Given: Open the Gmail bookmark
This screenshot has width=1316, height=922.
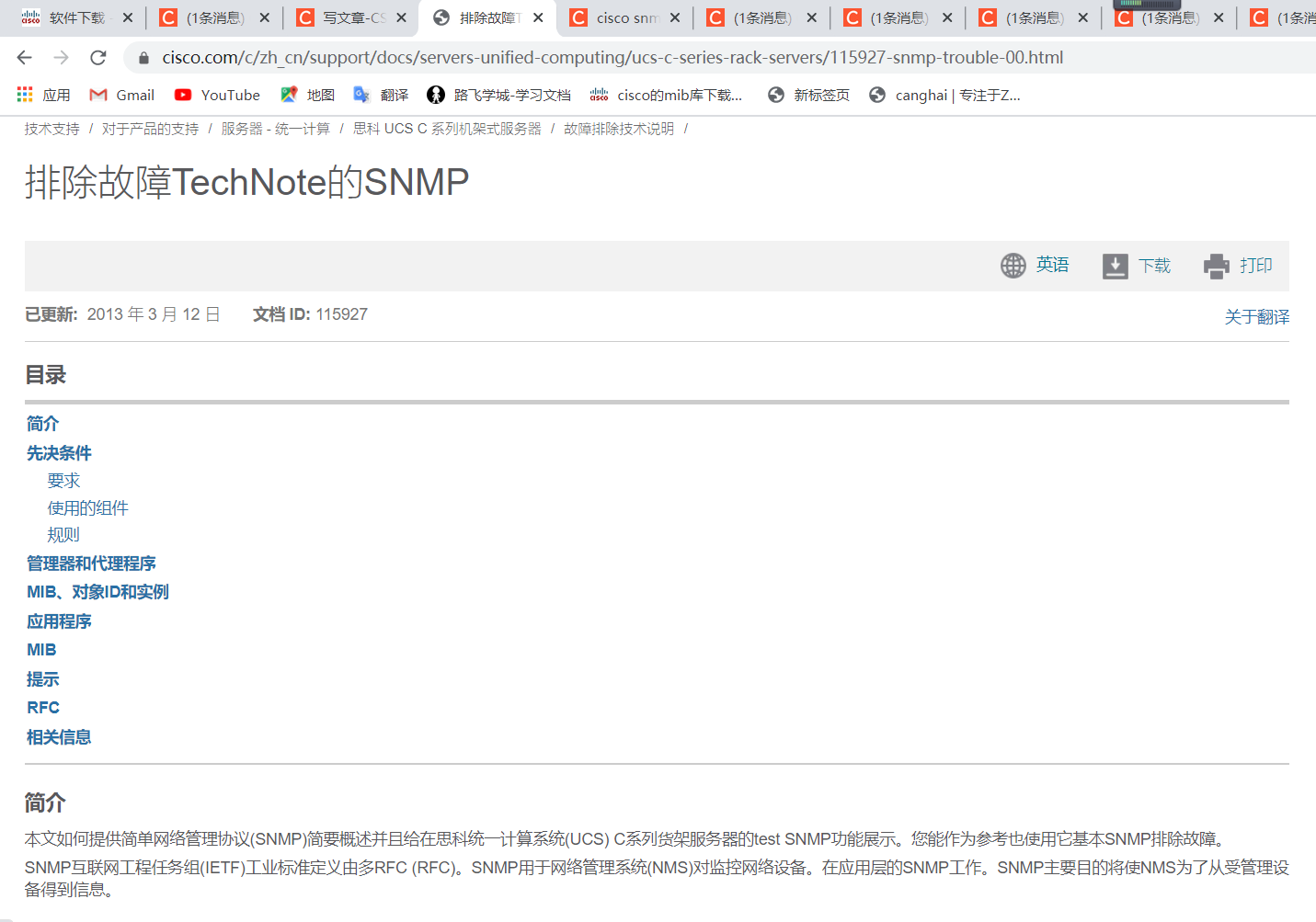Looking at the screenshot, I should (x=122, y=94).
